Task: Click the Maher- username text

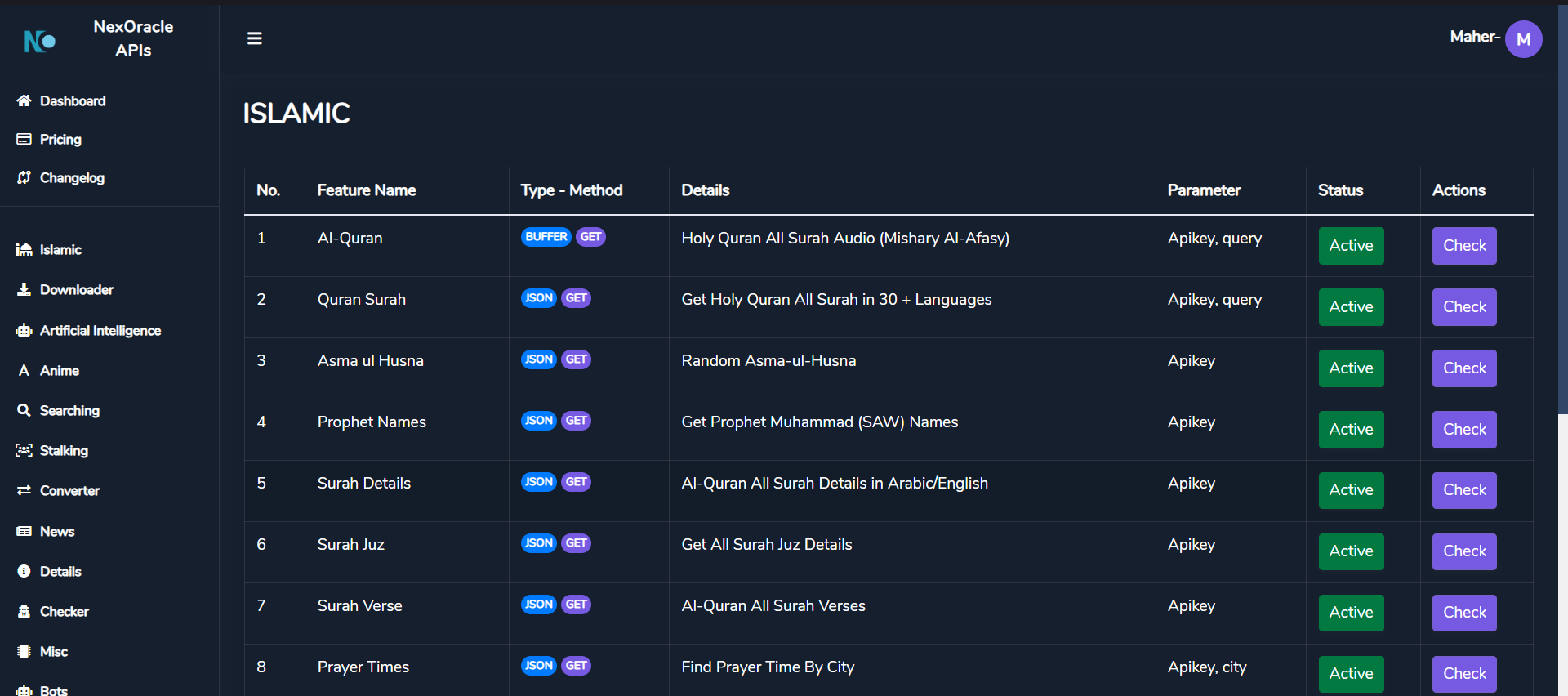Action: point(1475,37)
